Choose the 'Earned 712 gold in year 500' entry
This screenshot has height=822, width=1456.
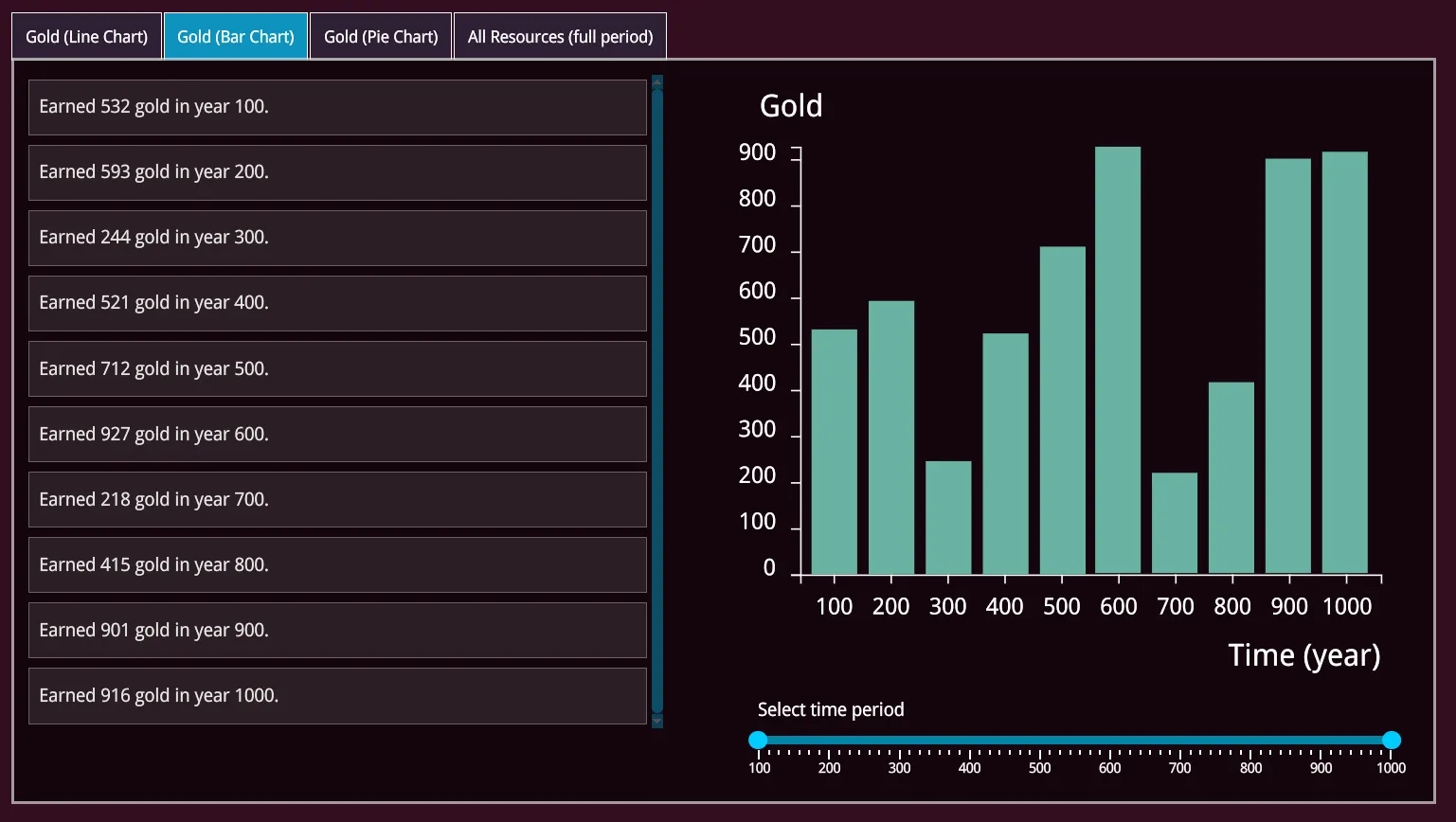337,368
